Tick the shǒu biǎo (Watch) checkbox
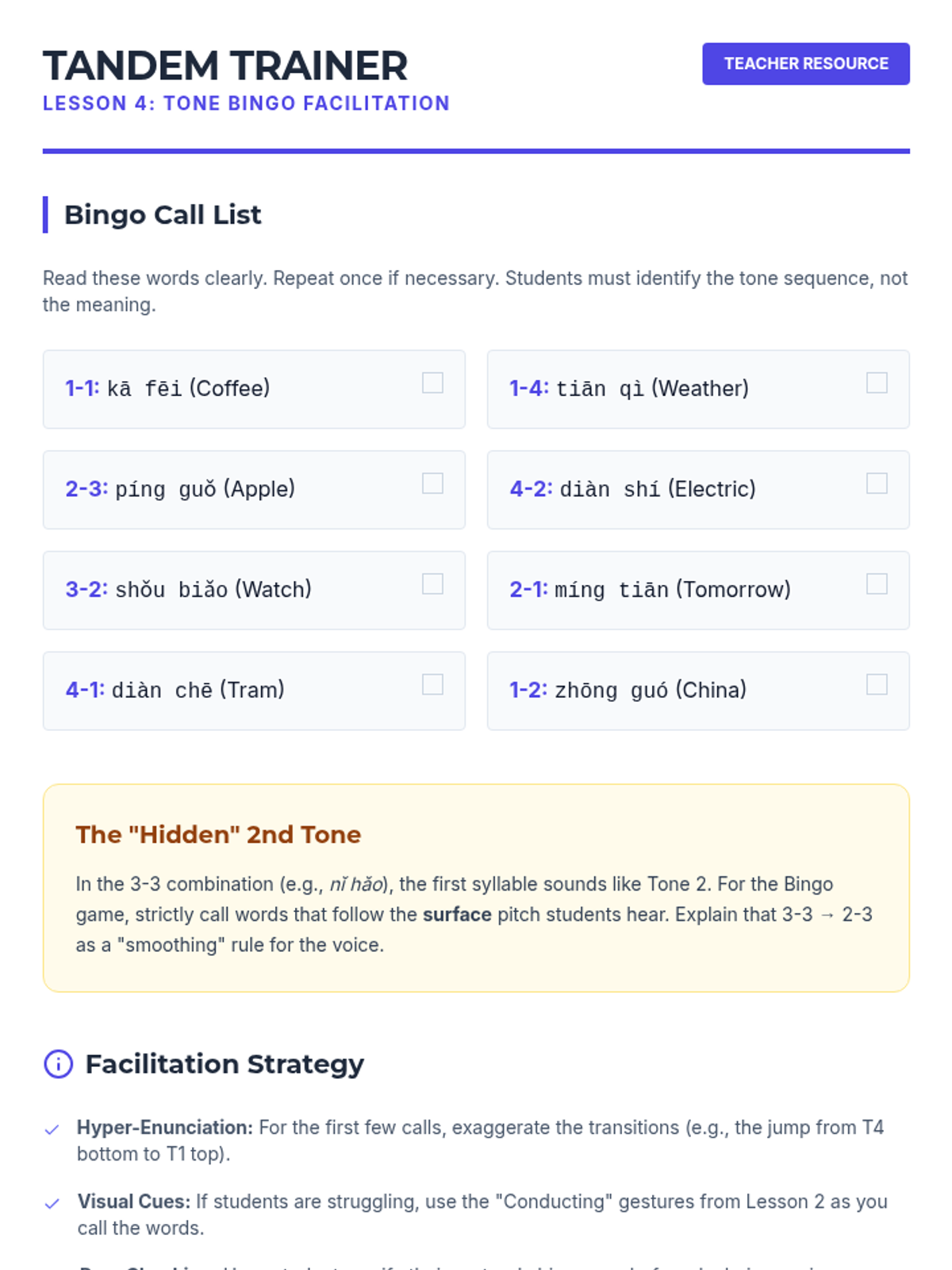 [432, 584]
